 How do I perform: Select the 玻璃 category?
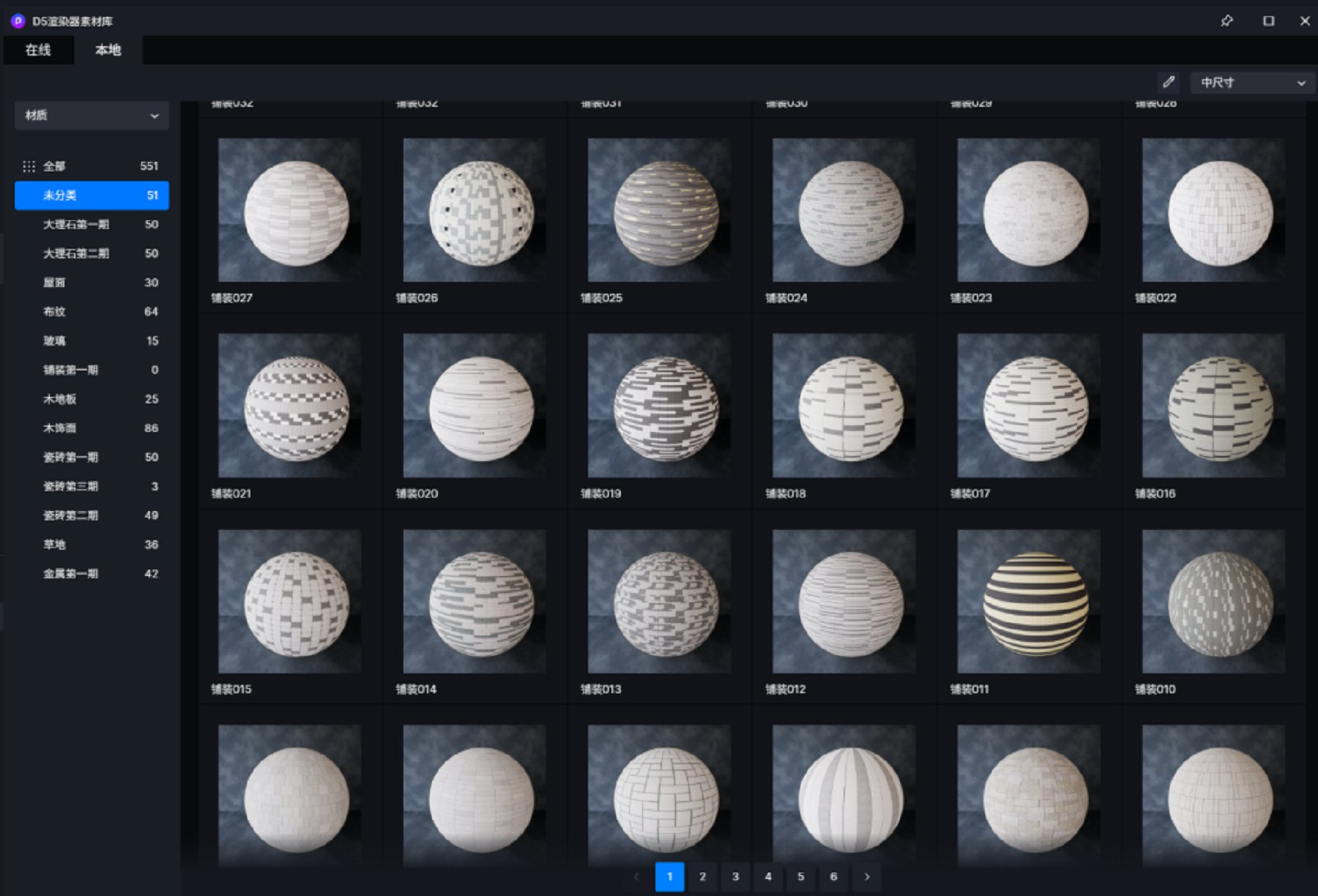click(x=55, y=340)
